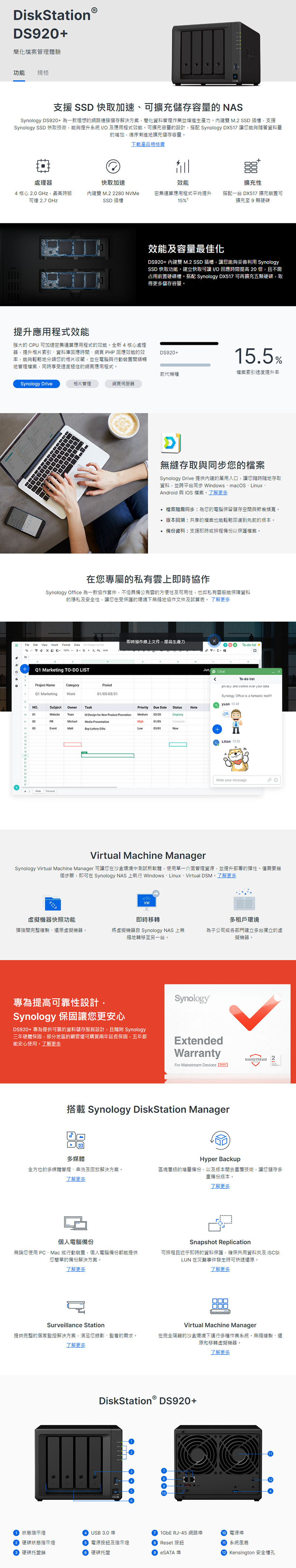Click the 即時移轉 VM migration icon
The image size is (296, 1568).
tap(148, 901)
